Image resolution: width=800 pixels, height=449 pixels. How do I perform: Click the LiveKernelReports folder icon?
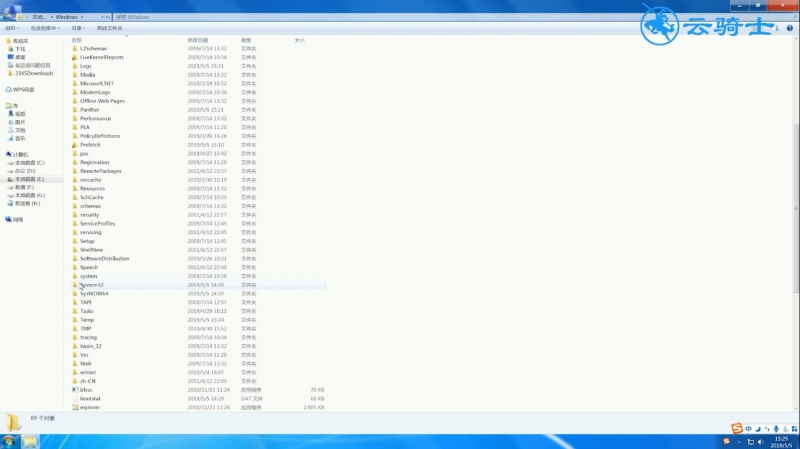click(75, 57)
